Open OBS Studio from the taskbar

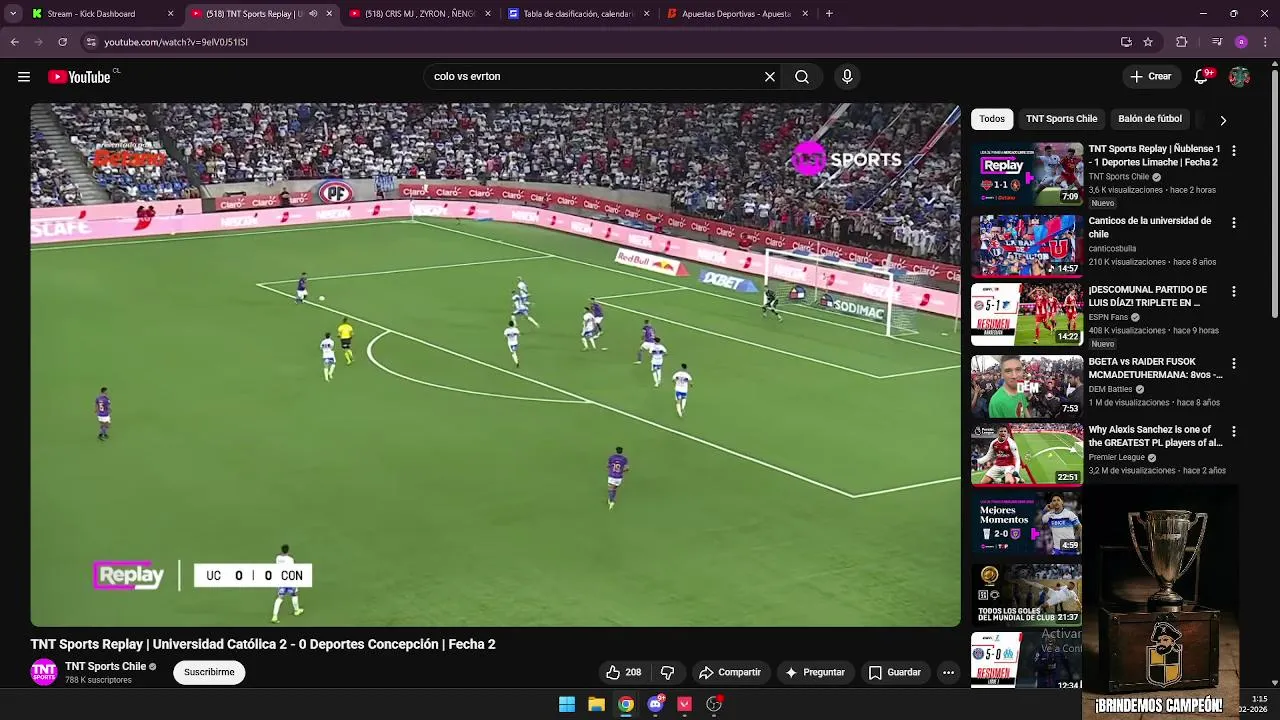click(x=714, y=704)
